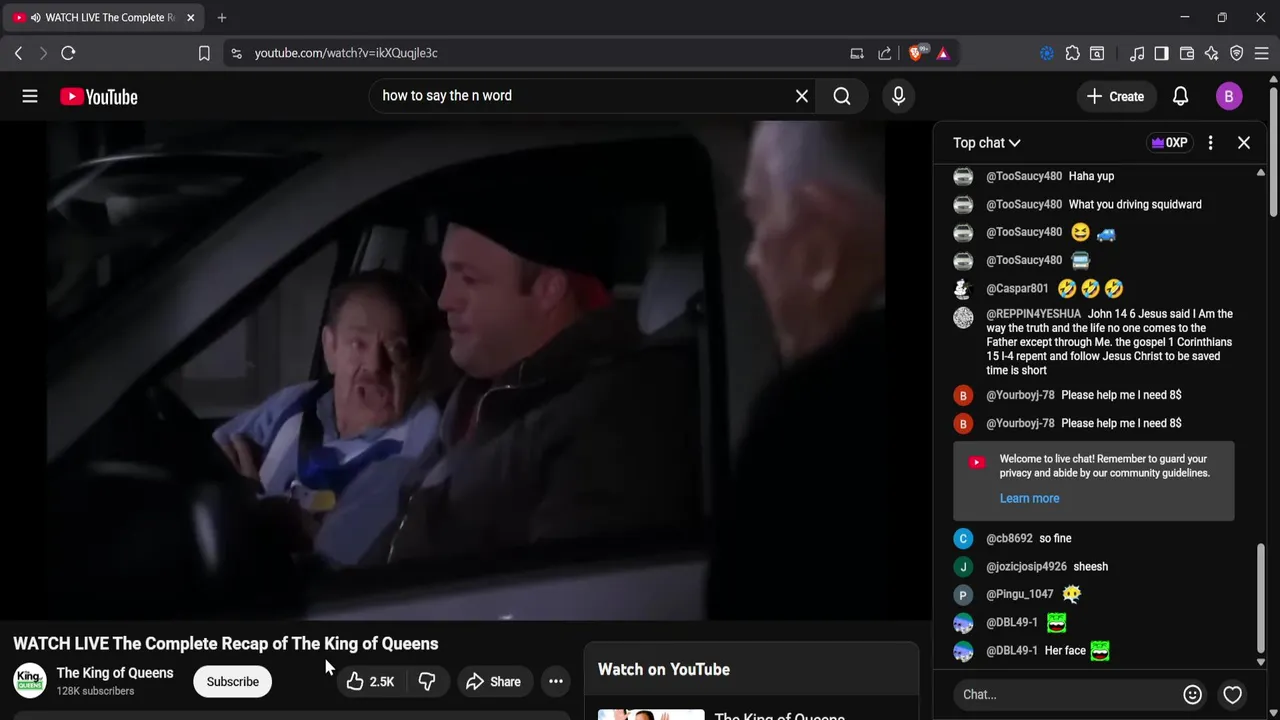Click the @DBL49-1 'Her face' message
Image resolution: width=1280 pixels, height=720 pixels.
(x=1065, y=650)
